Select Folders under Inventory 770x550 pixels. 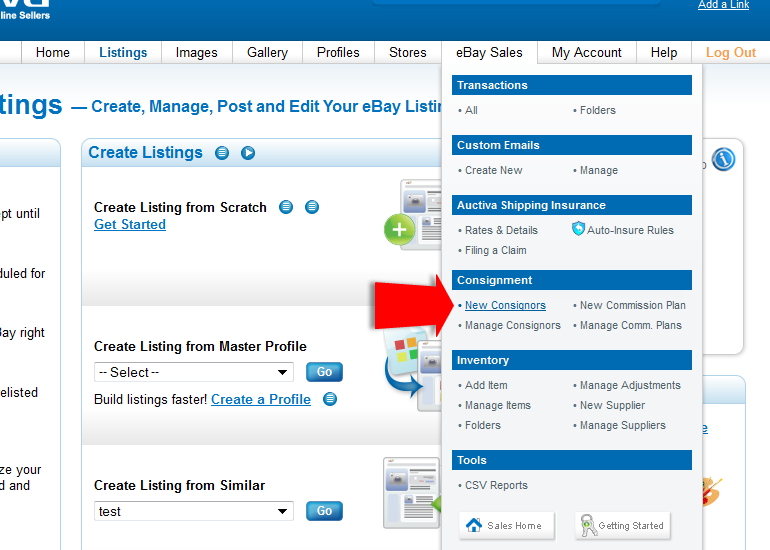(483, 425)
